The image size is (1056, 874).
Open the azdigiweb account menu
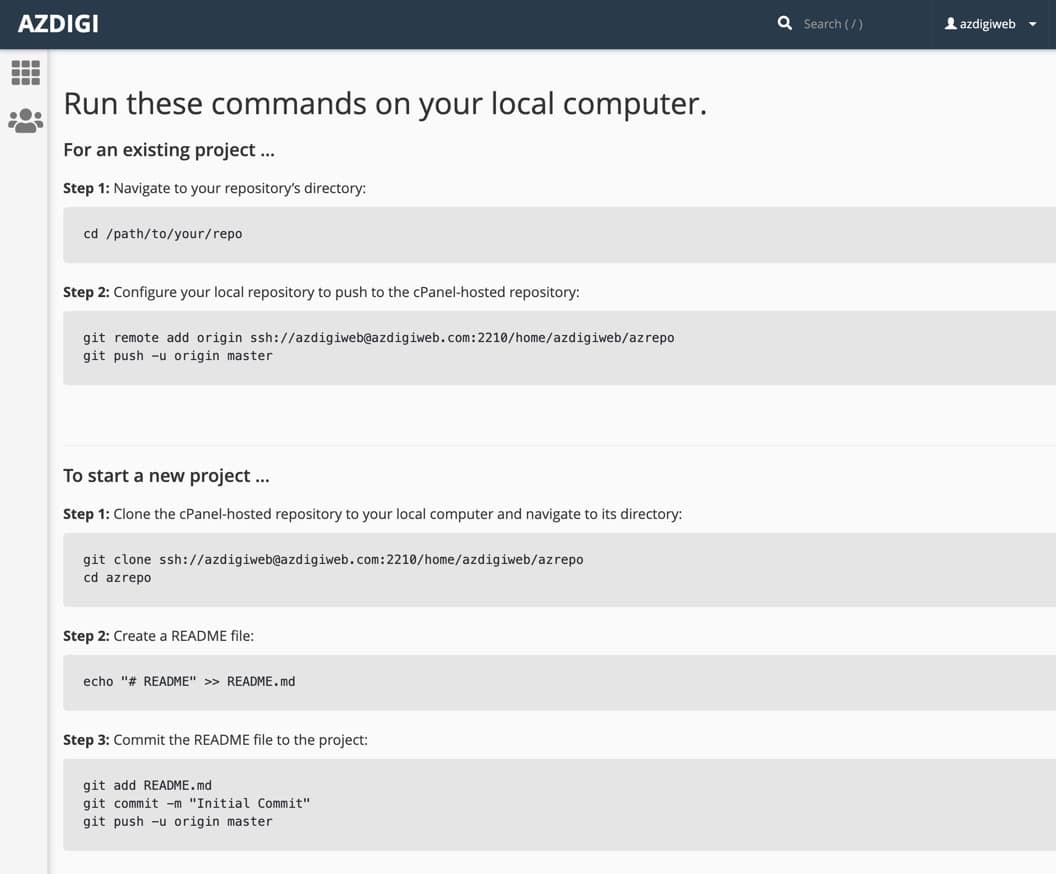[x=987, y=24]
